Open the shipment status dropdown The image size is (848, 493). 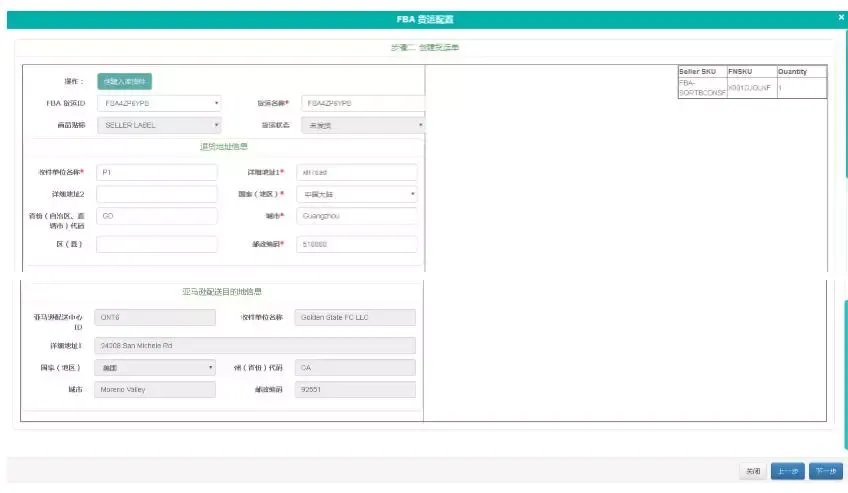click(363, 125)
